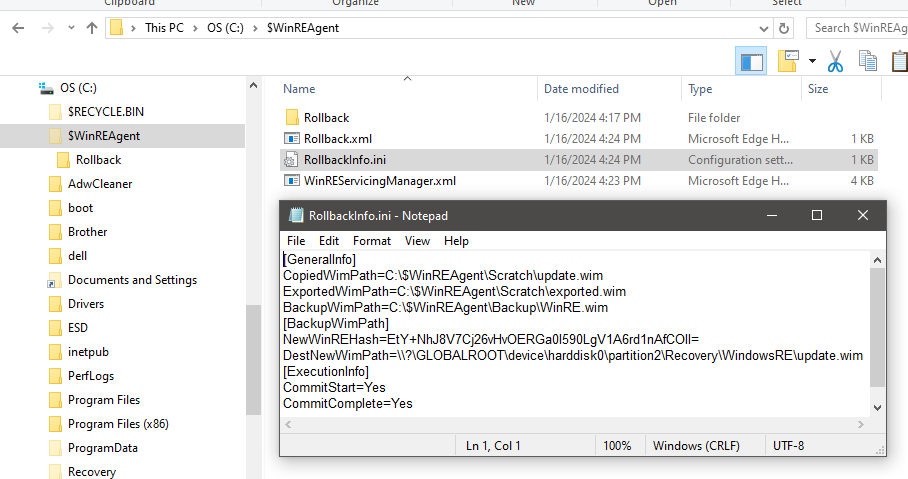Image resolution: width=908 pixels, height=479 pixels.
Task: Open the recent locations dropdown
Action: click(x=69, y=28)
